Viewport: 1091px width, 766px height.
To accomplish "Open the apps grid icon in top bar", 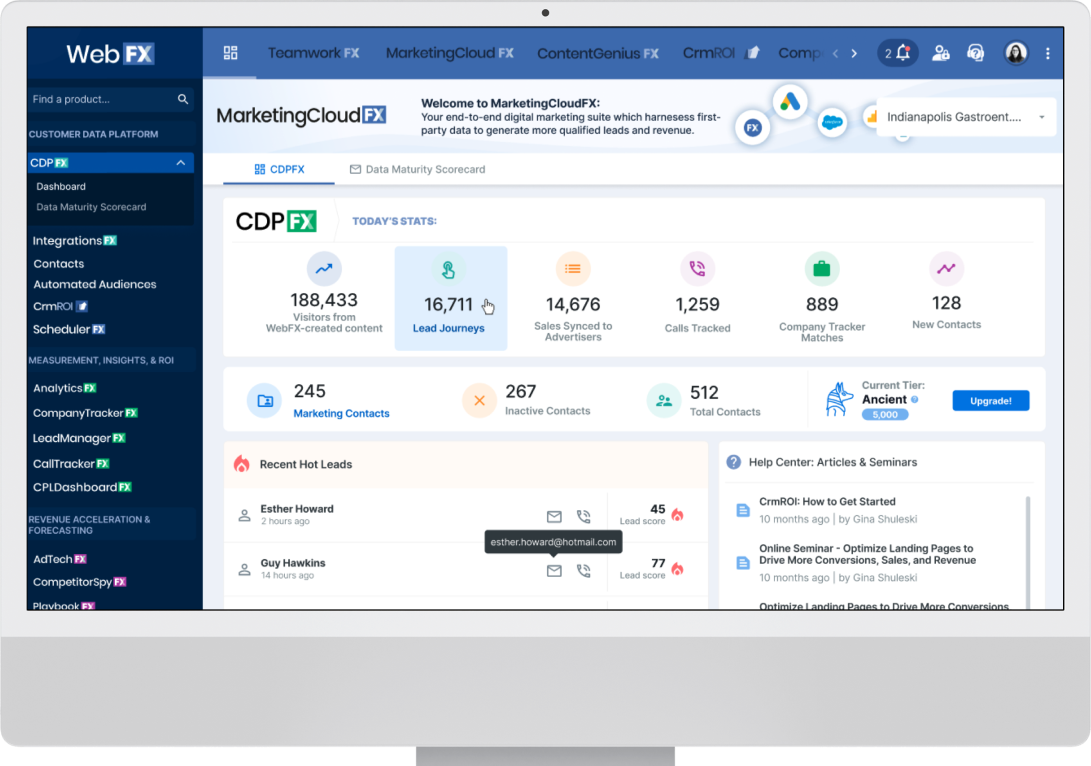I will coord(230,53).
